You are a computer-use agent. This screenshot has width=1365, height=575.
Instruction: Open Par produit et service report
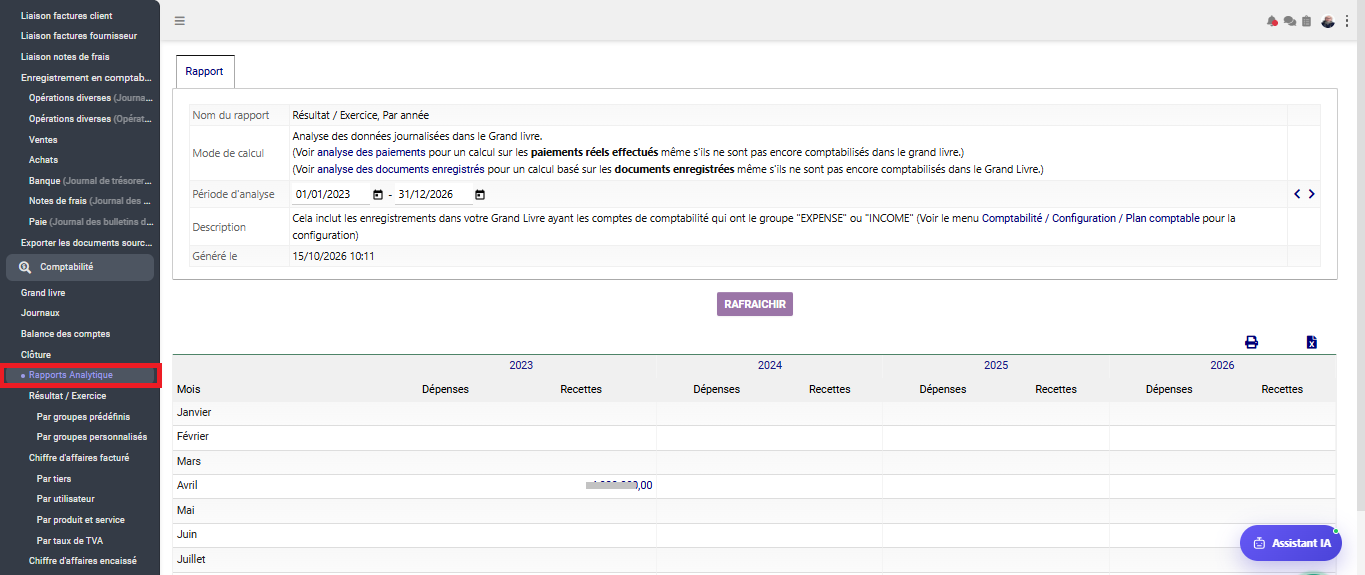pyautogui.click(x=80, y=520)
